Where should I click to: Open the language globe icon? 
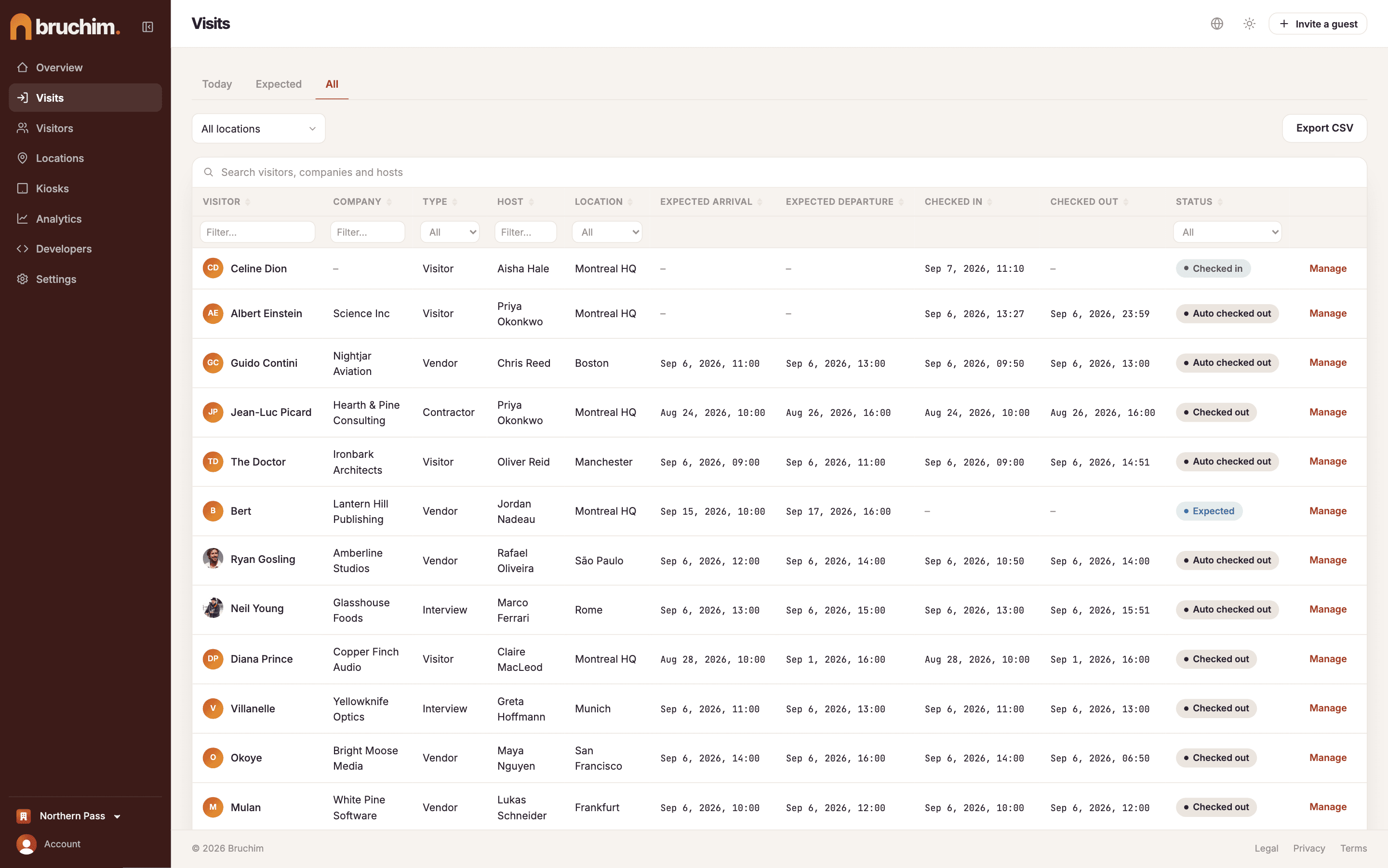[1217, 24]
